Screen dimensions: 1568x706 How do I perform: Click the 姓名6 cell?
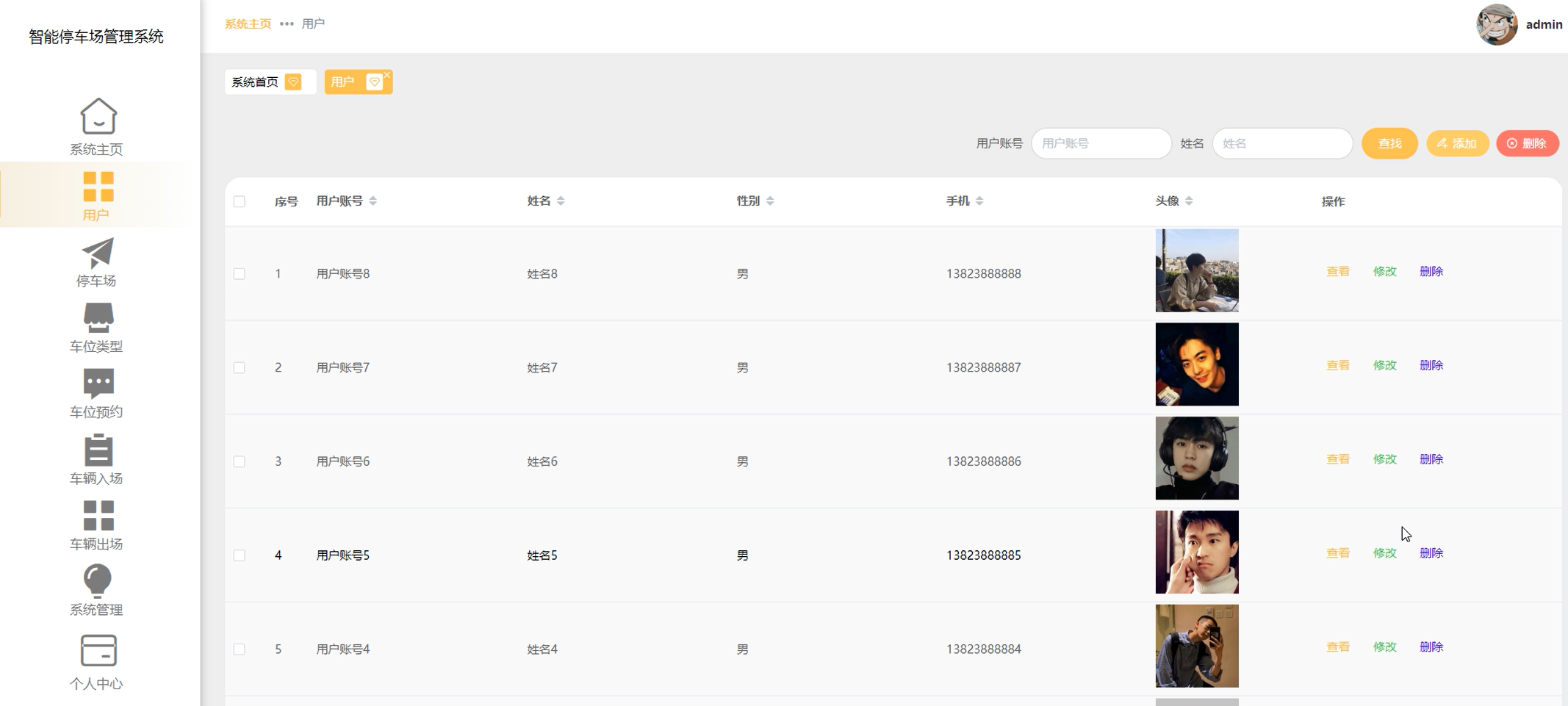point(542,461)
